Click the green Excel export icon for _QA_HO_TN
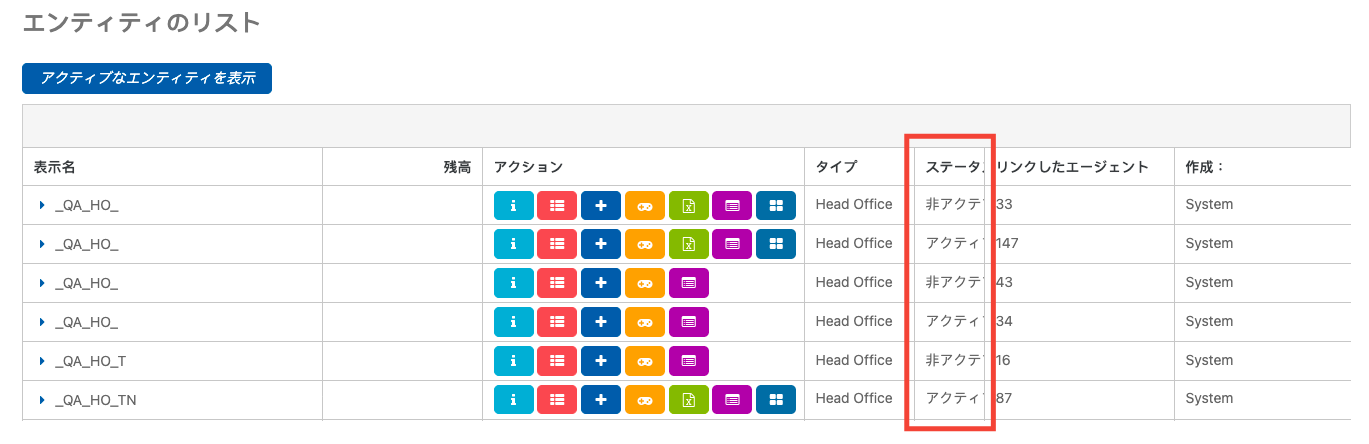The width and height of the screenshot is (1369, 444). [688, 400]
